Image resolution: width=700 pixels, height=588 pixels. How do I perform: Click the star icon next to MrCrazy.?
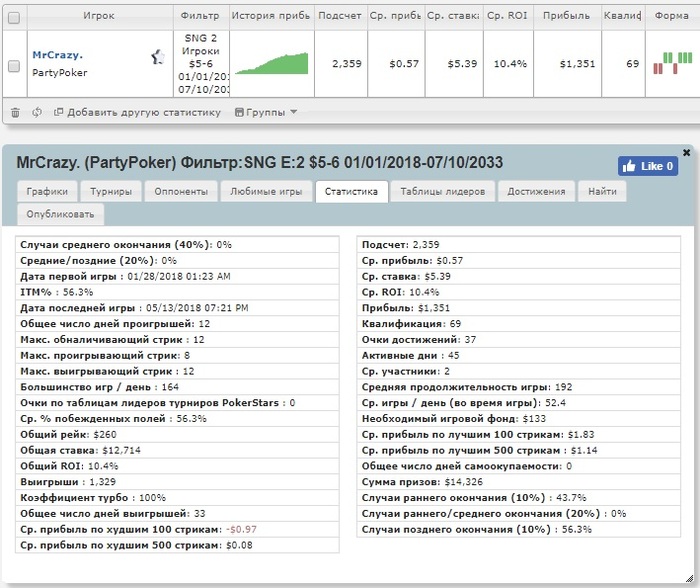click(x=158, y=57)
